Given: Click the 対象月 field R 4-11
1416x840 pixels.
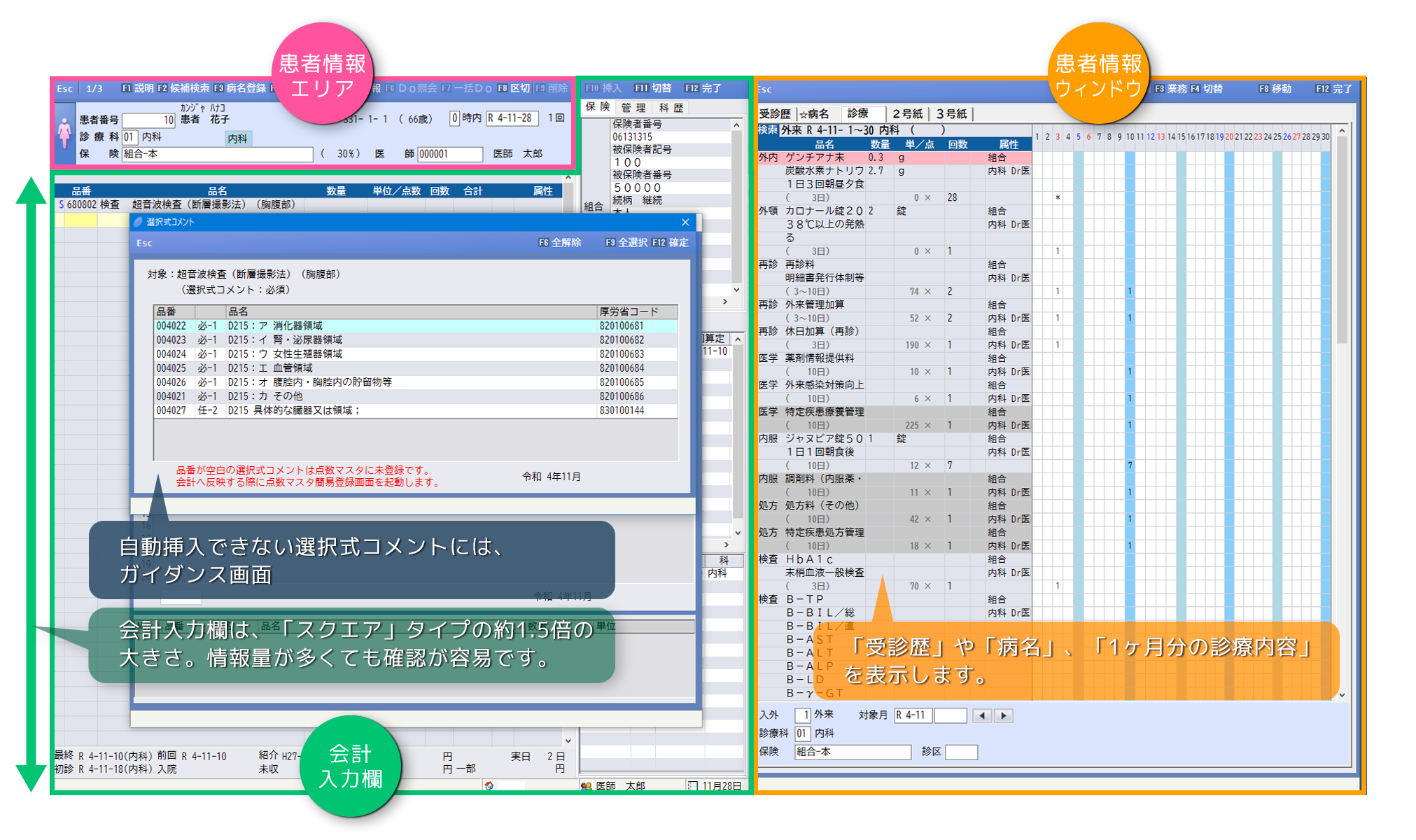Looking at the screenshot, I should pyautogui.click(x=913, y=715).
